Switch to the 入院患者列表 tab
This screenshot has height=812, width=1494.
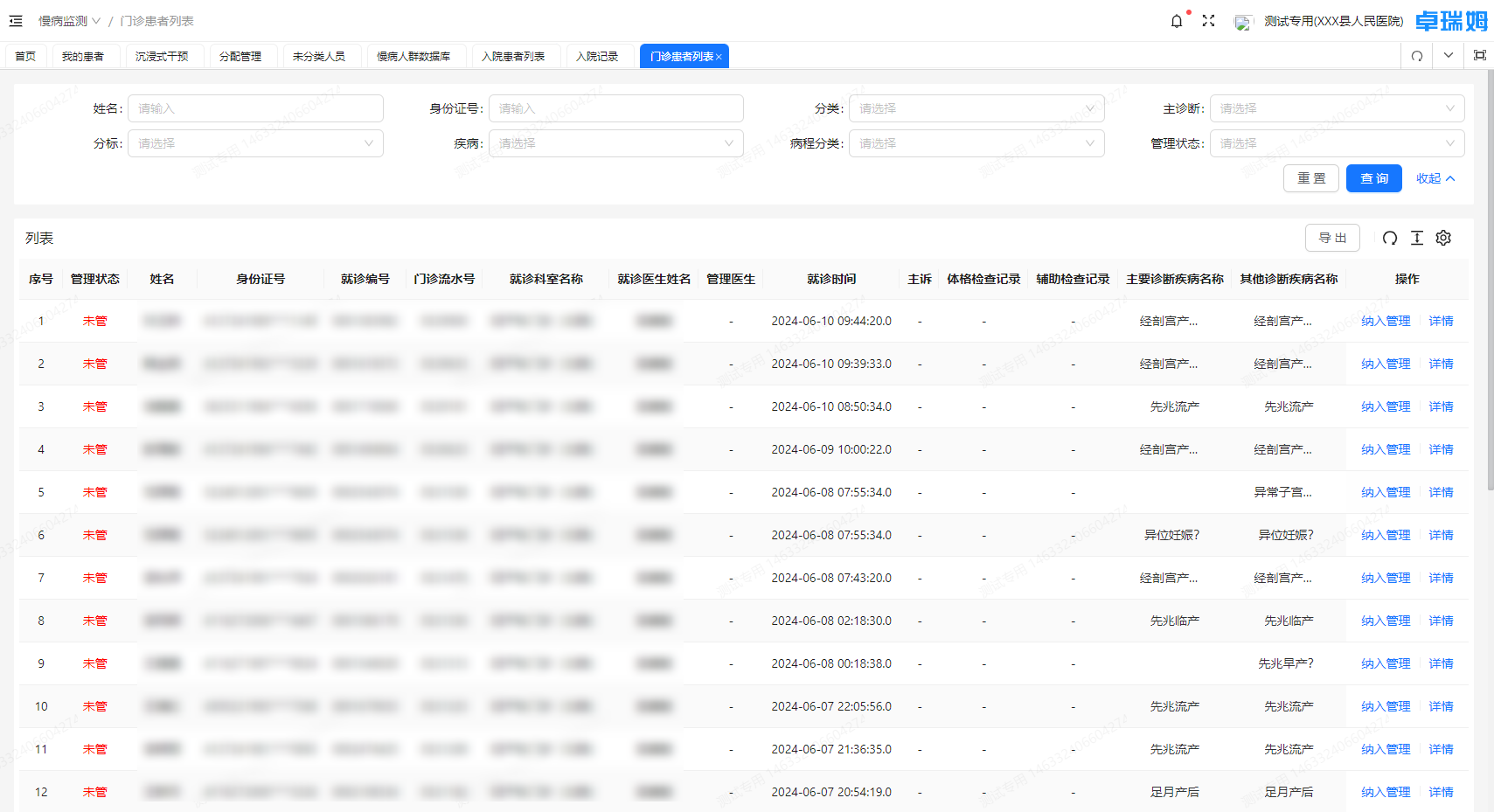(x=513, y=56)
